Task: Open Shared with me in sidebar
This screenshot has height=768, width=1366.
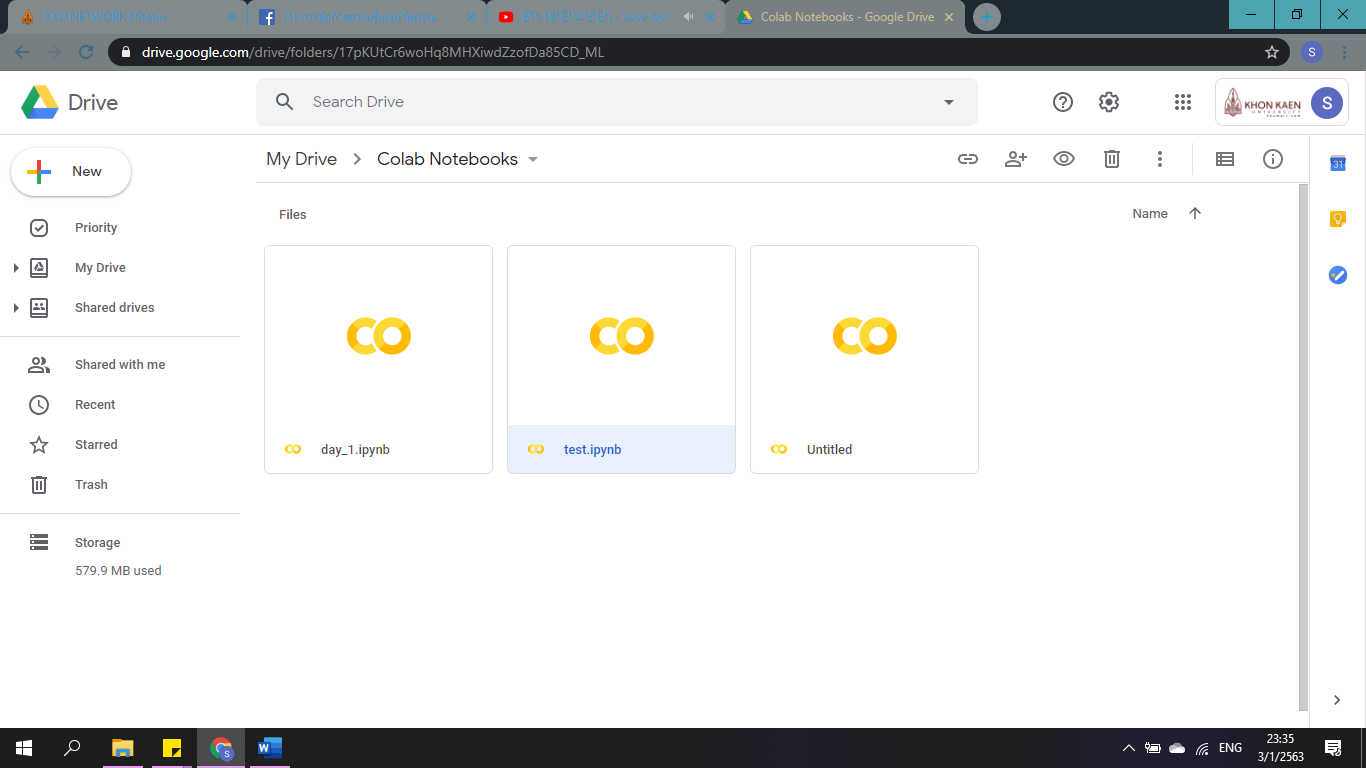Action: click(x=120, y=365)
